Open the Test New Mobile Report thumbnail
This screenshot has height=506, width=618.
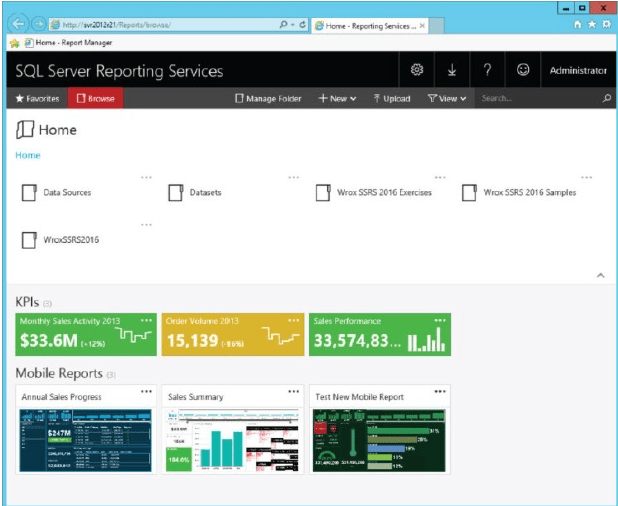click(x=379, y=440)
